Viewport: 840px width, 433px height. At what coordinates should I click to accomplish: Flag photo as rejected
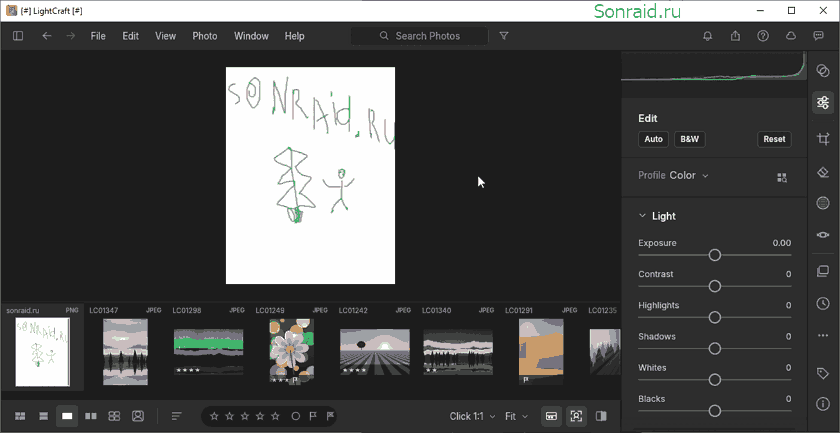331,416
